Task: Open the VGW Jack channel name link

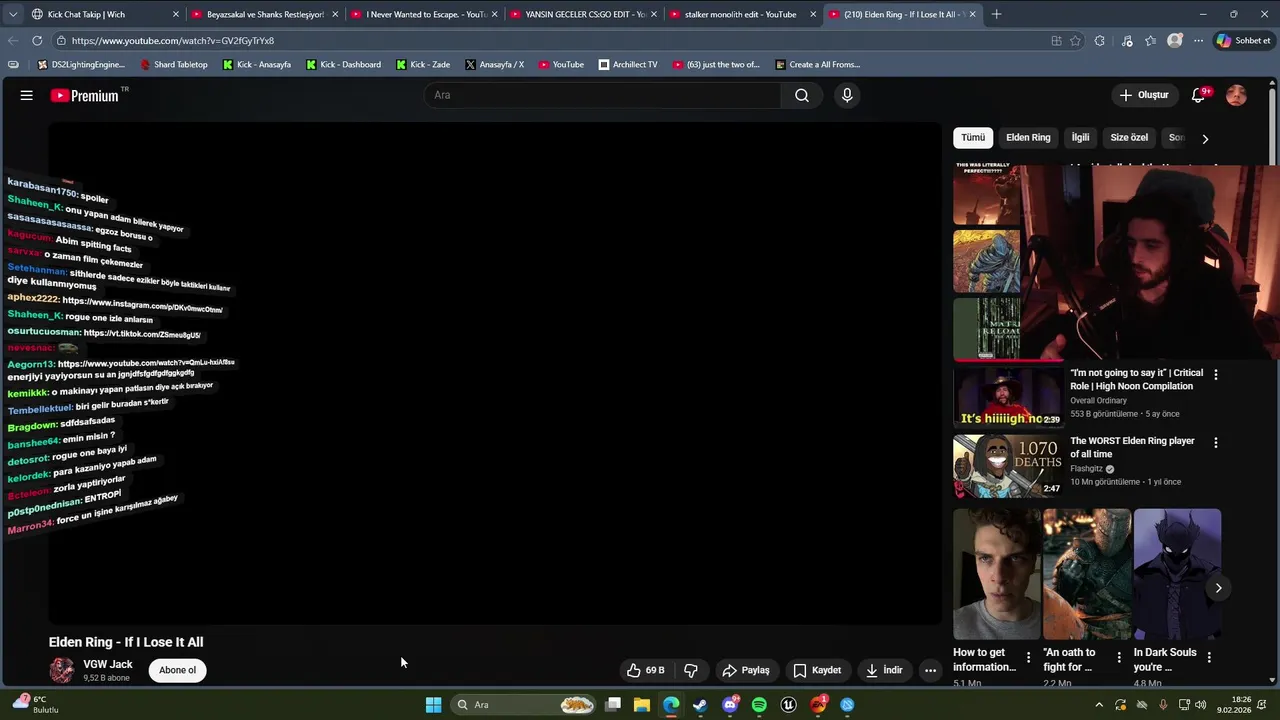Action: pos(108,664)
